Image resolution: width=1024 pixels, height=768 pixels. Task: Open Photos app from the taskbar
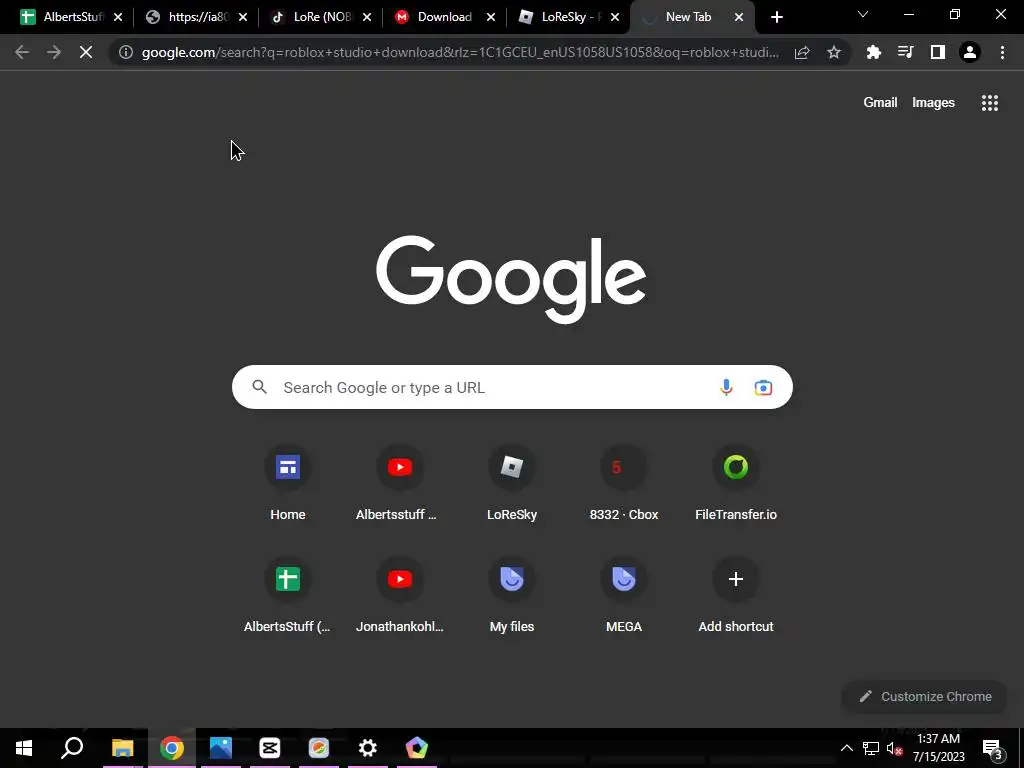221,748
